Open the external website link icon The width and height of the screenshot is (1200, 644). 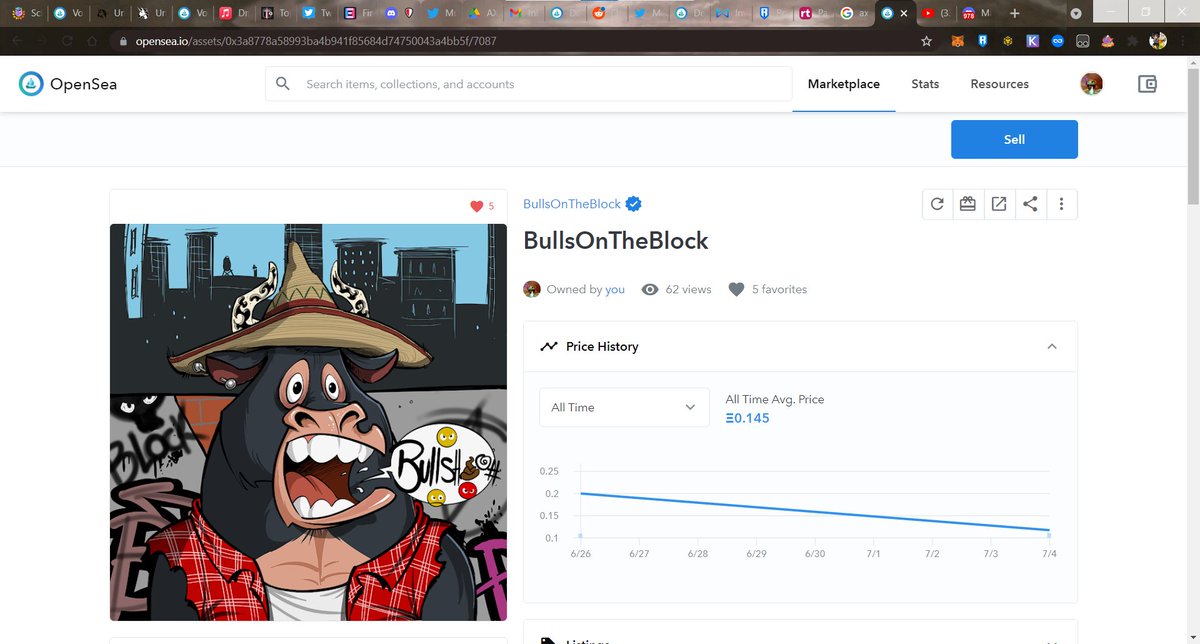pos(999,204)
